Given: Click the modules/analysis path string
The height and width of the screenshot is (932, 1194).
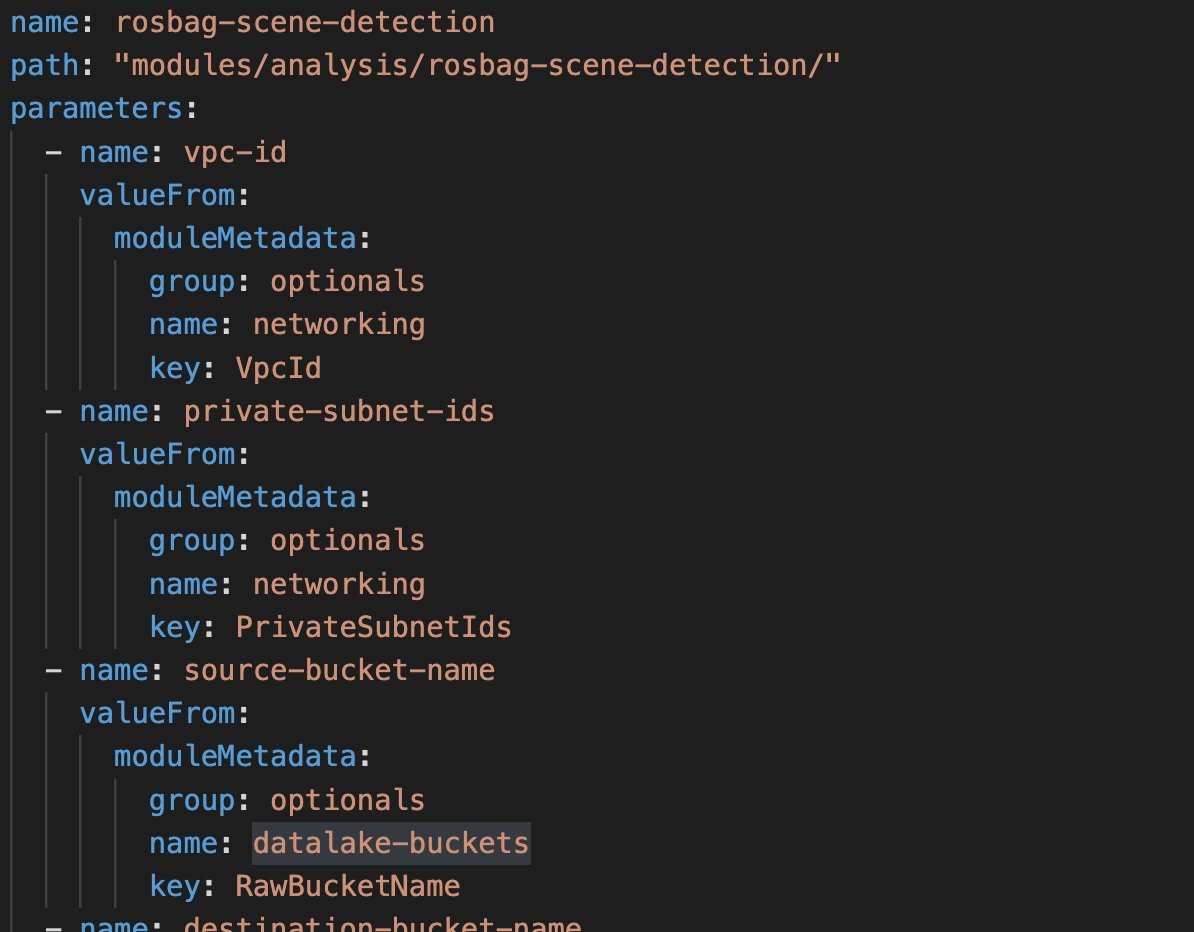Looking at the screenshot, I should click(477, 65).
